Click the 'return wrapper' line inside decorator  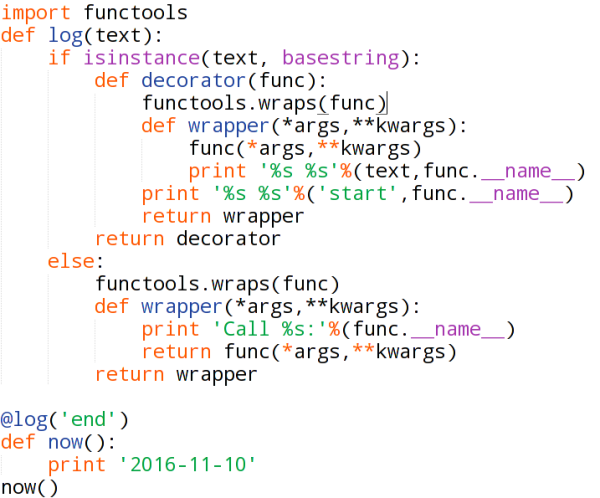point(223,217)
